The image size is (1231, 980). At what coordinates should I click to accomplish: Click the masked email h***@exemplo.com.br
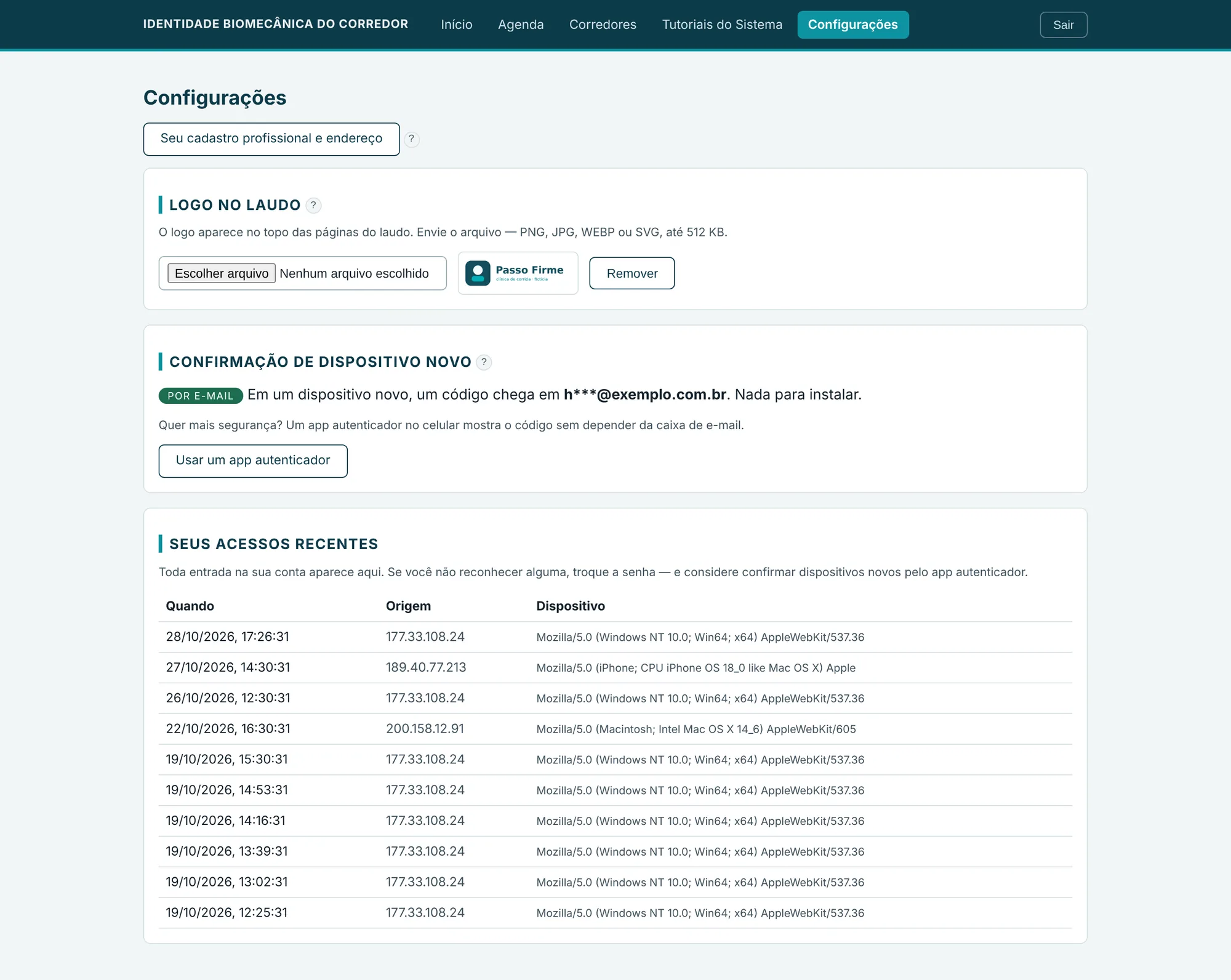(x=645, y=395)
